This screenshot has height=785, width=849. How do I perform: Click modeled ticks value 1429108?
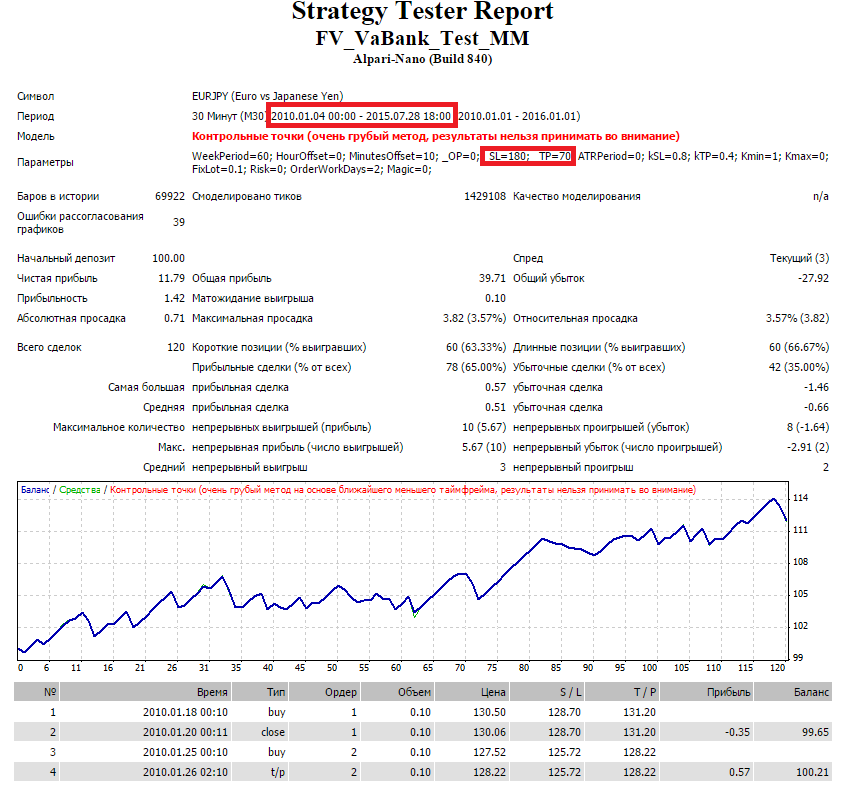tap(485, 197)
